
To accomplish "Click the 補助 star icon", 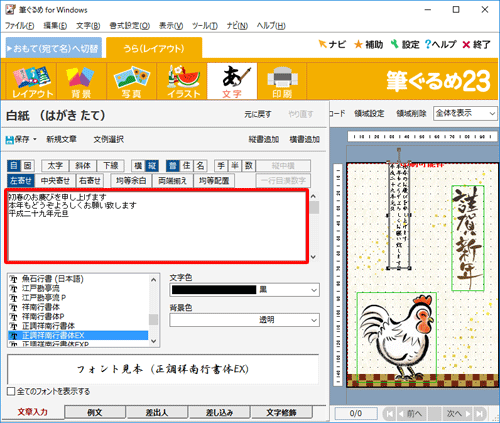I will (368, 44).
